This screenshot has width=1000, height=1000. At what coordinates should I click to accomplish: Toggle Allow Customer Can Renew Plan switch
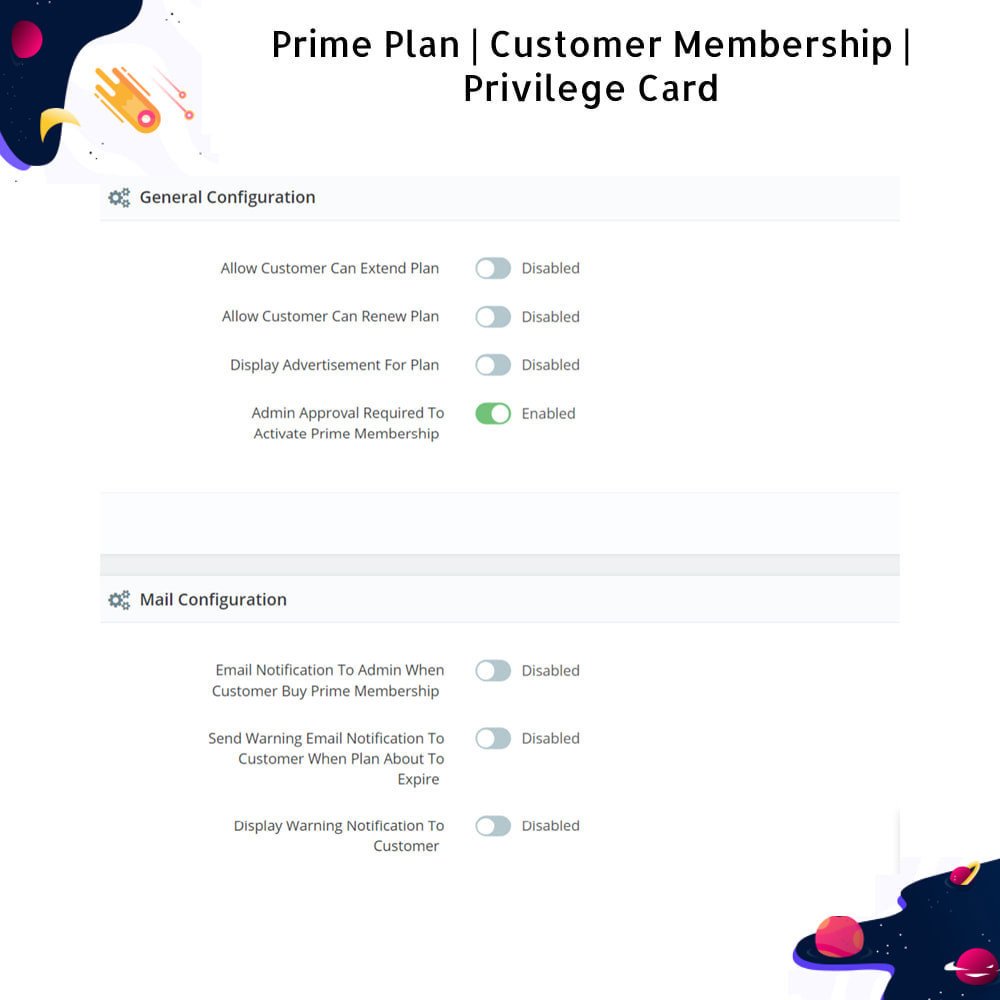(x=492, y=317)
